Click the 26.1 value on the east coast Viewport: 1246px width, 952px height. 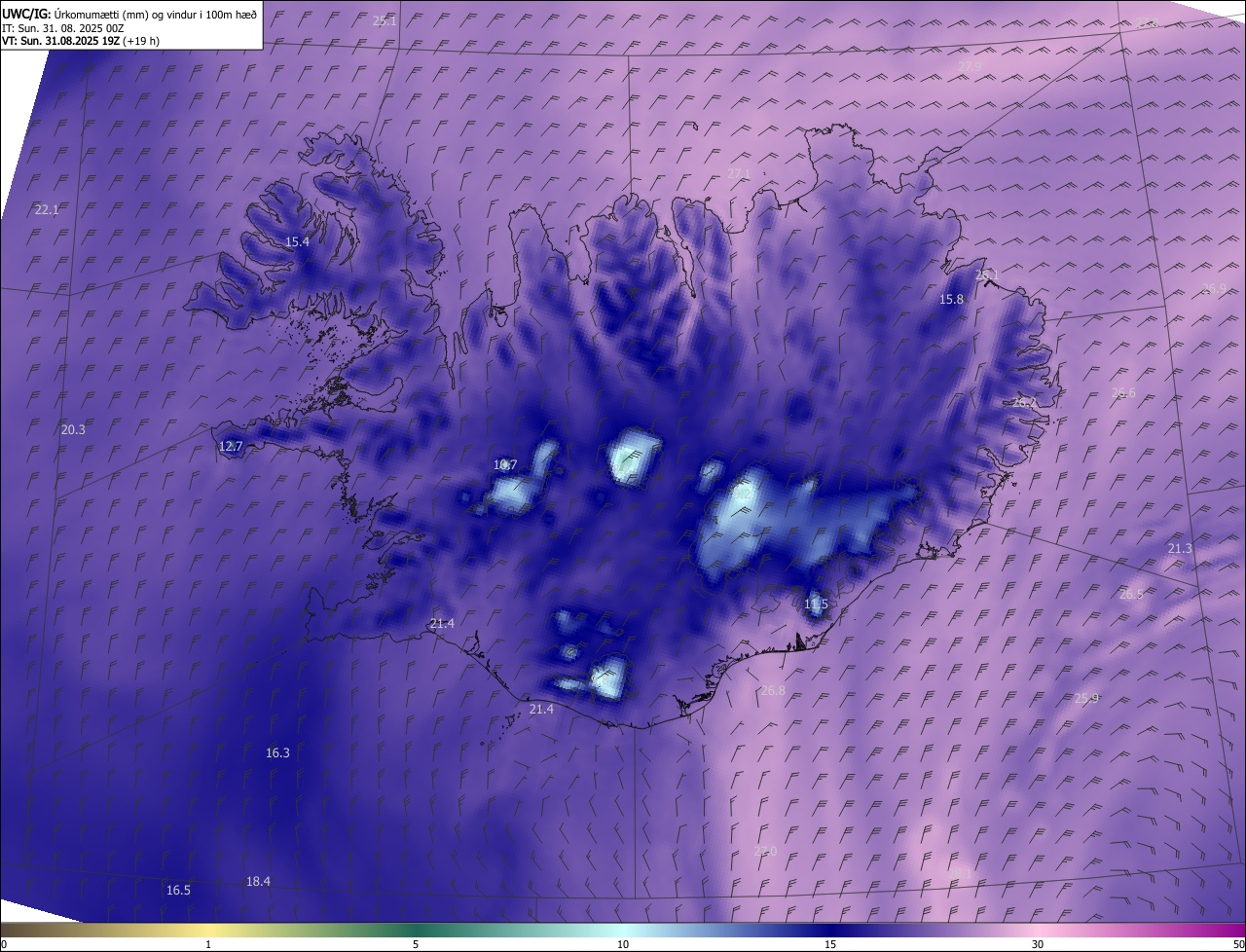[x=987, y=275]
